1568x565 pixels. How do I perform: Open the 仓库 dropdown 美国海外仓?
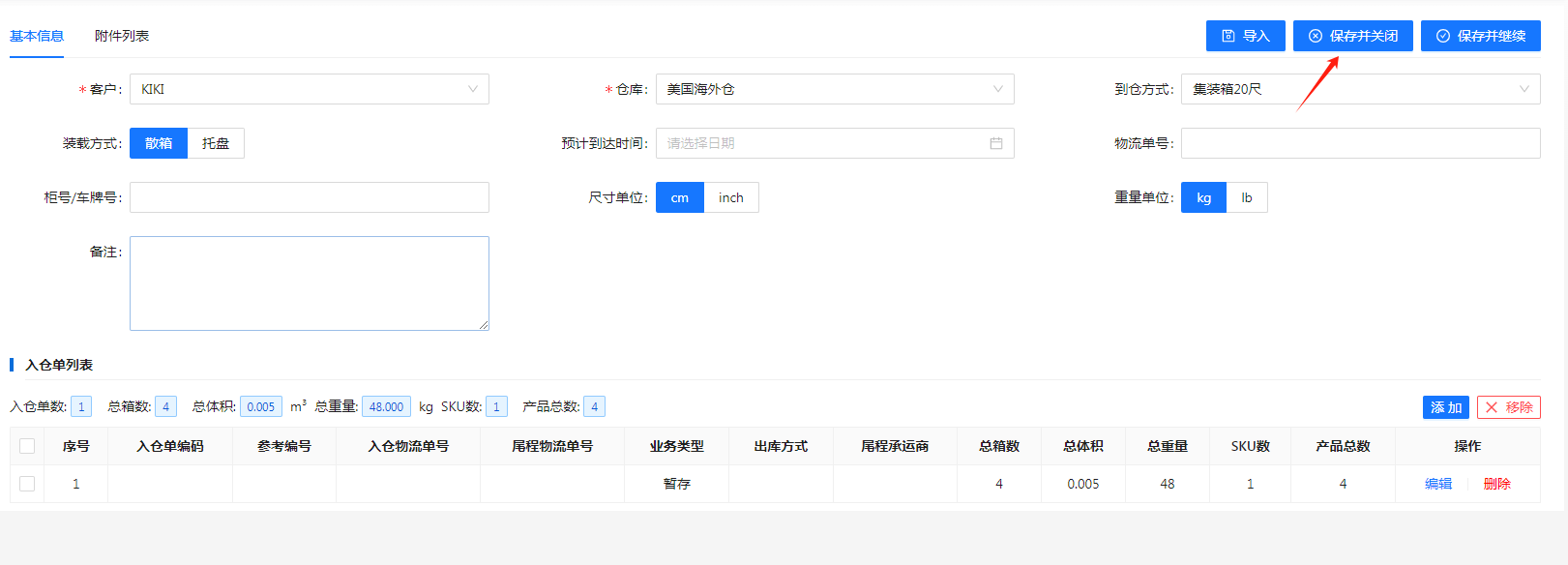[x=835, y=89]
